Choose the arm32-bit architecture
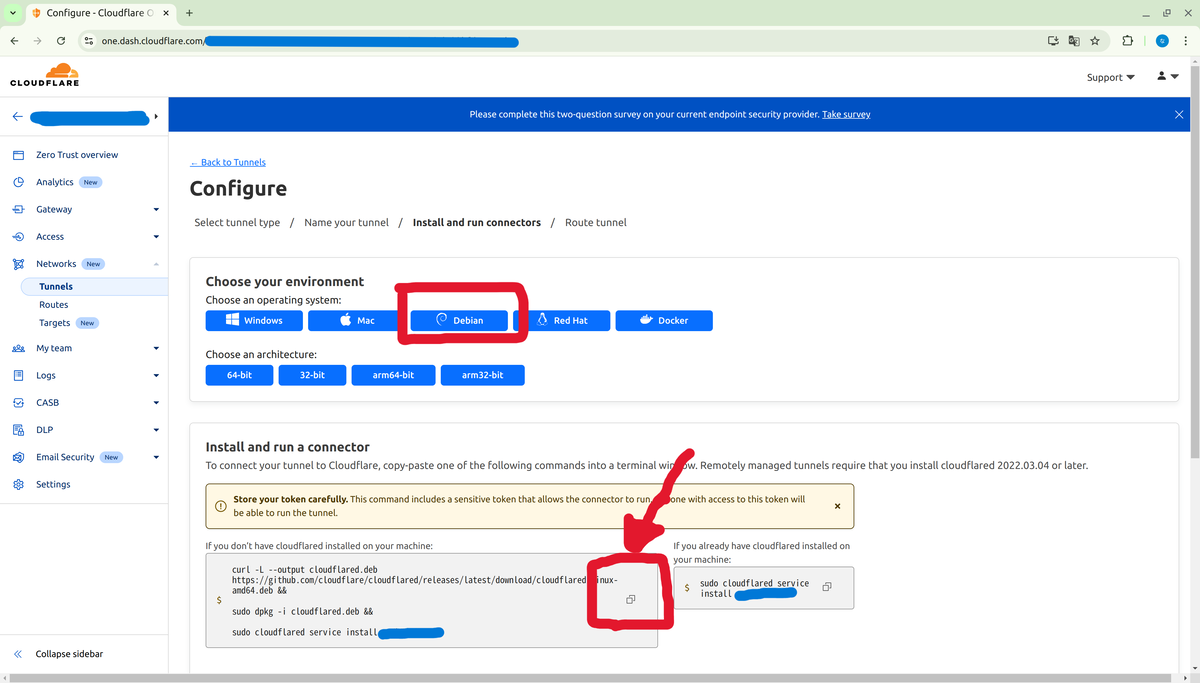1200x683 pixels. click(x=483, y=375)
